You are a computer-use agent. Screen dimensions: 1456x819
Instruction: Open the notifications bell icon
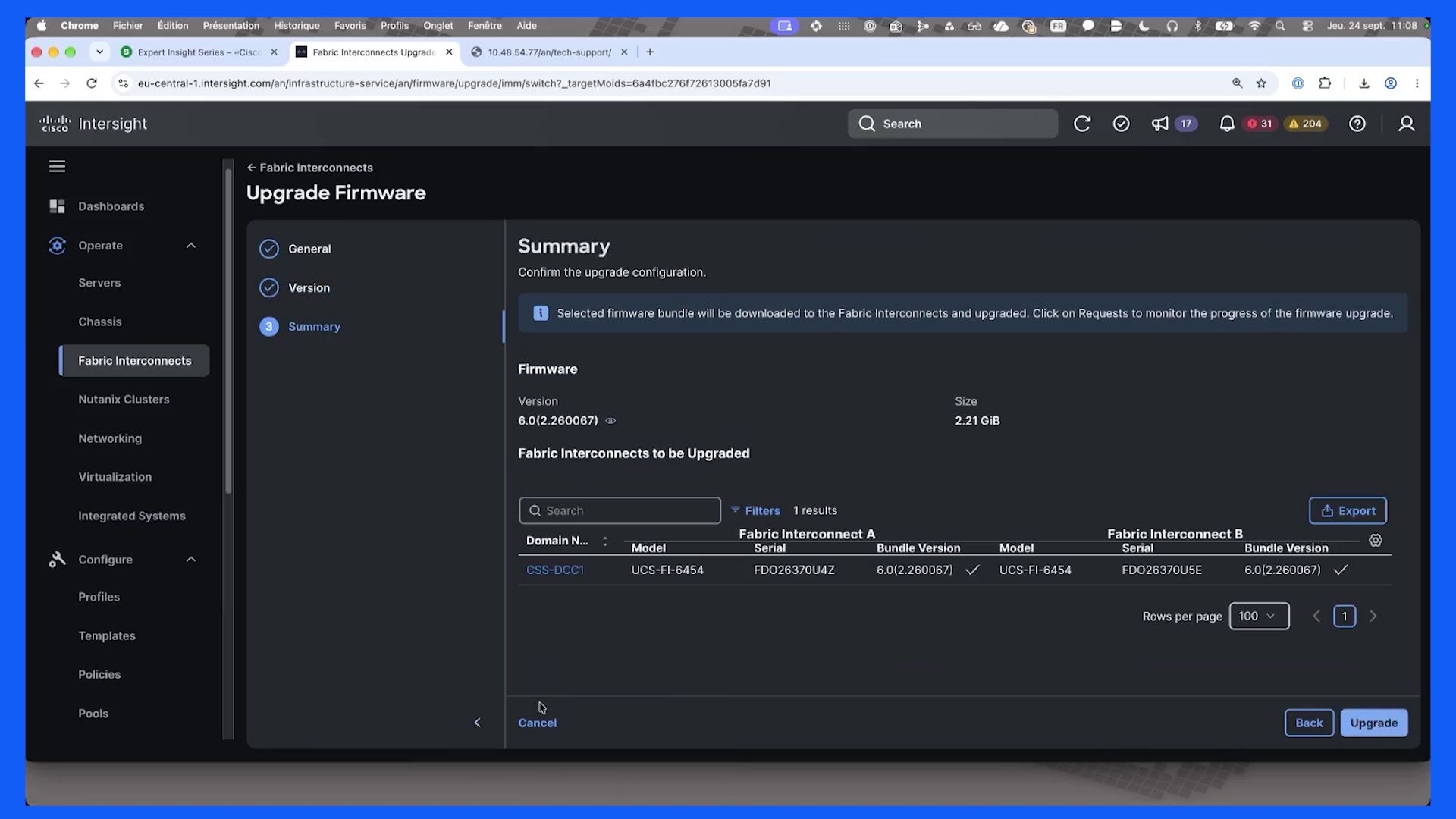(1226, 124)
